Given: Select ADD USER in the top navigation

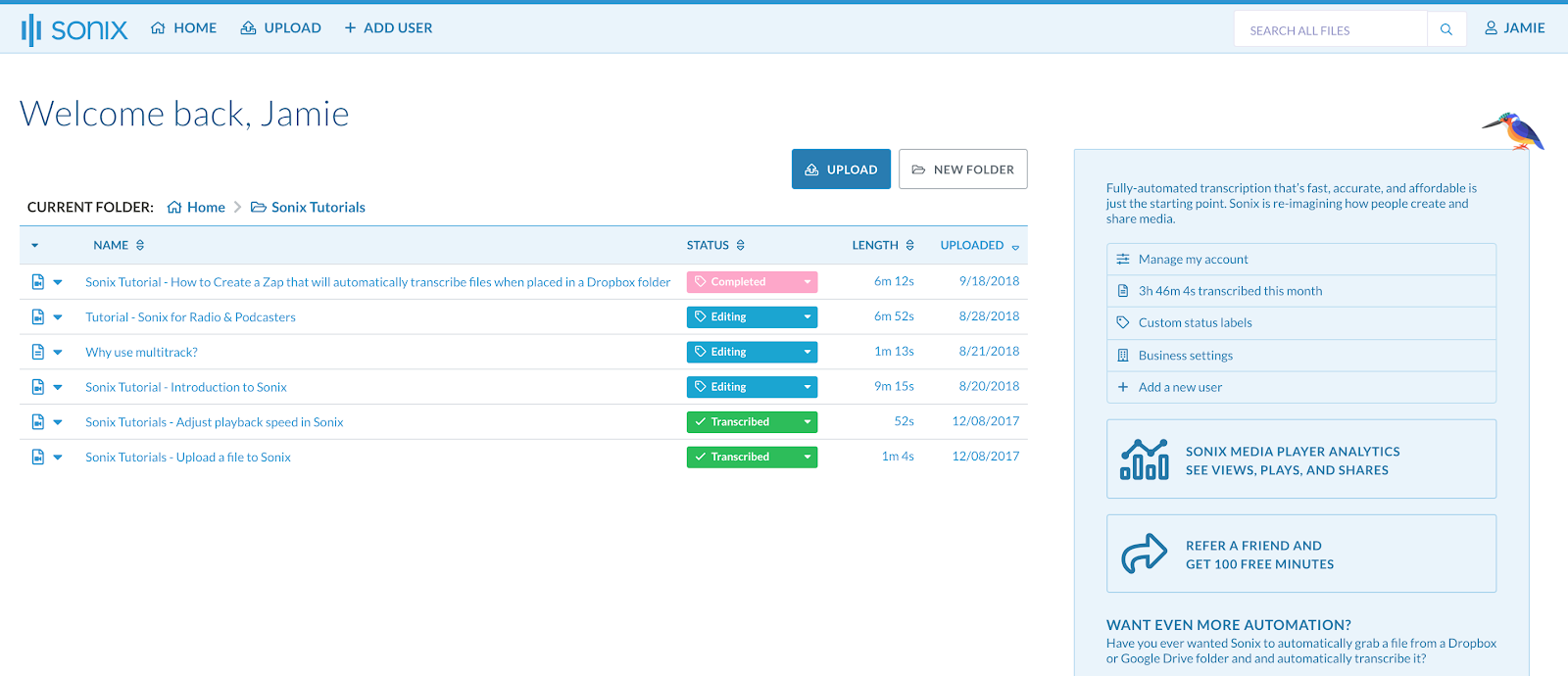Looking at the screenshot, I should click(x=388, y=28).
